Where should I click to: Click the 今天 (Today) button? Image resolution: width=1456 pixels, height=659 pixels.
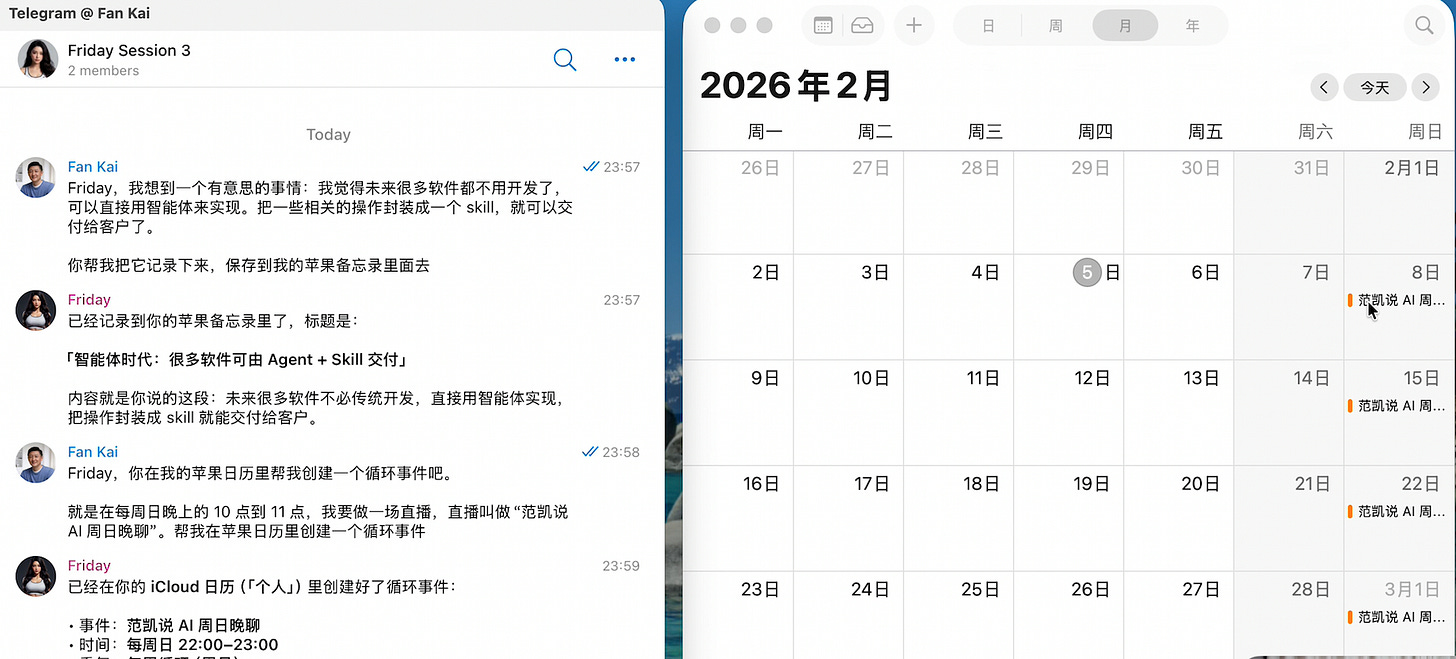(x=1375, y=87)
